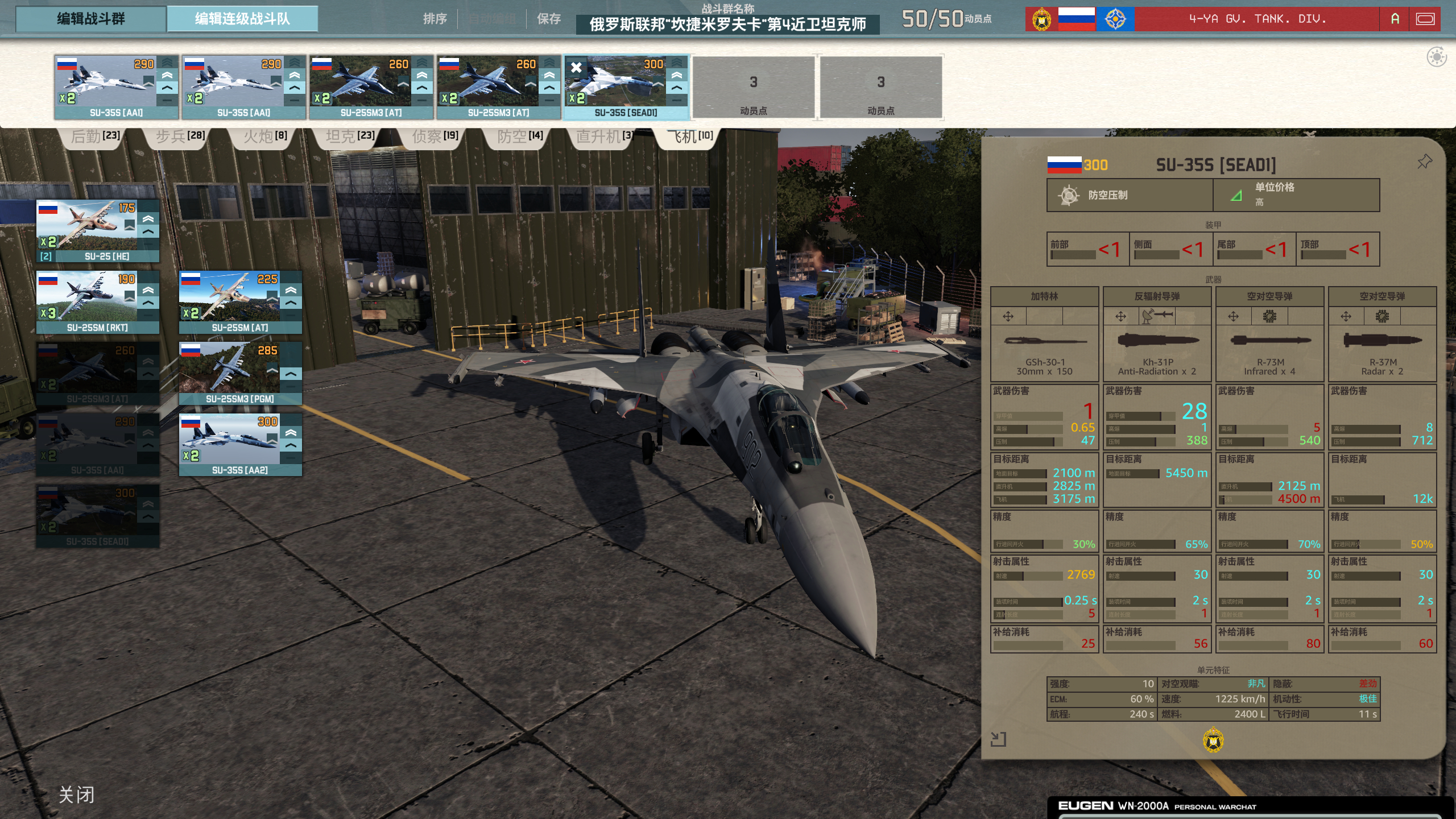
Task: Click the 关闭 close button
Action: [x=77, y=795]
